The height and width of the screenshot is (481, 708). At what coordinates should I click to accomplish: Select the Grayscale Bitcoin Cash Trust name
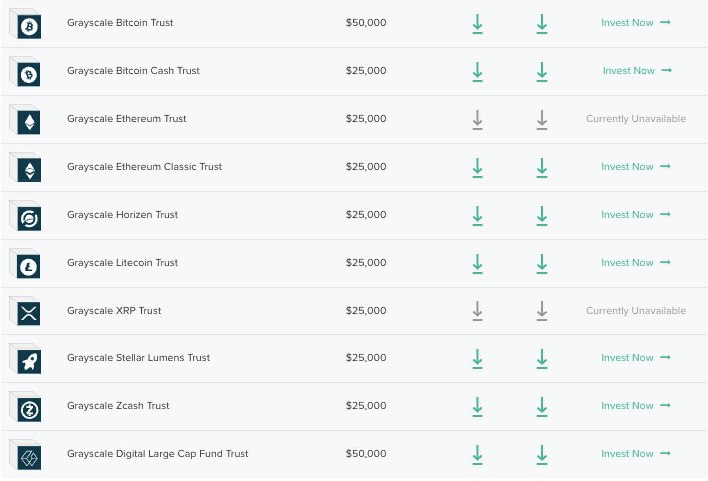point(133,71)
